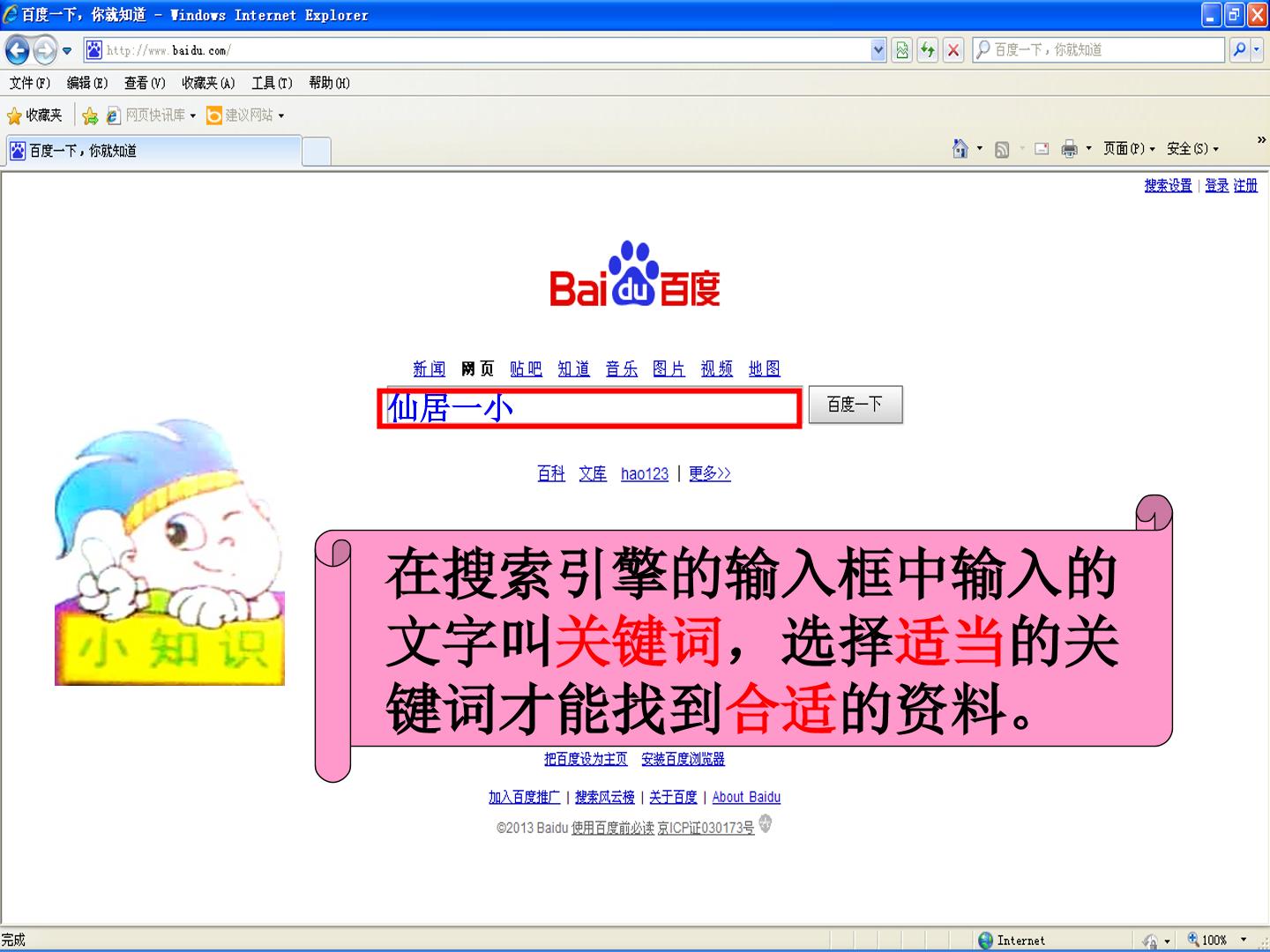This screenshot has height=952, width=1270.
Task: Open the 收藏夹(A) menu
Action: click(208, 83)
